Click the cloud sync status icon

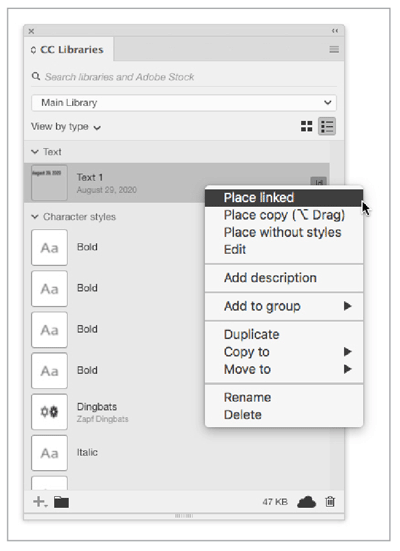[307, 502]
